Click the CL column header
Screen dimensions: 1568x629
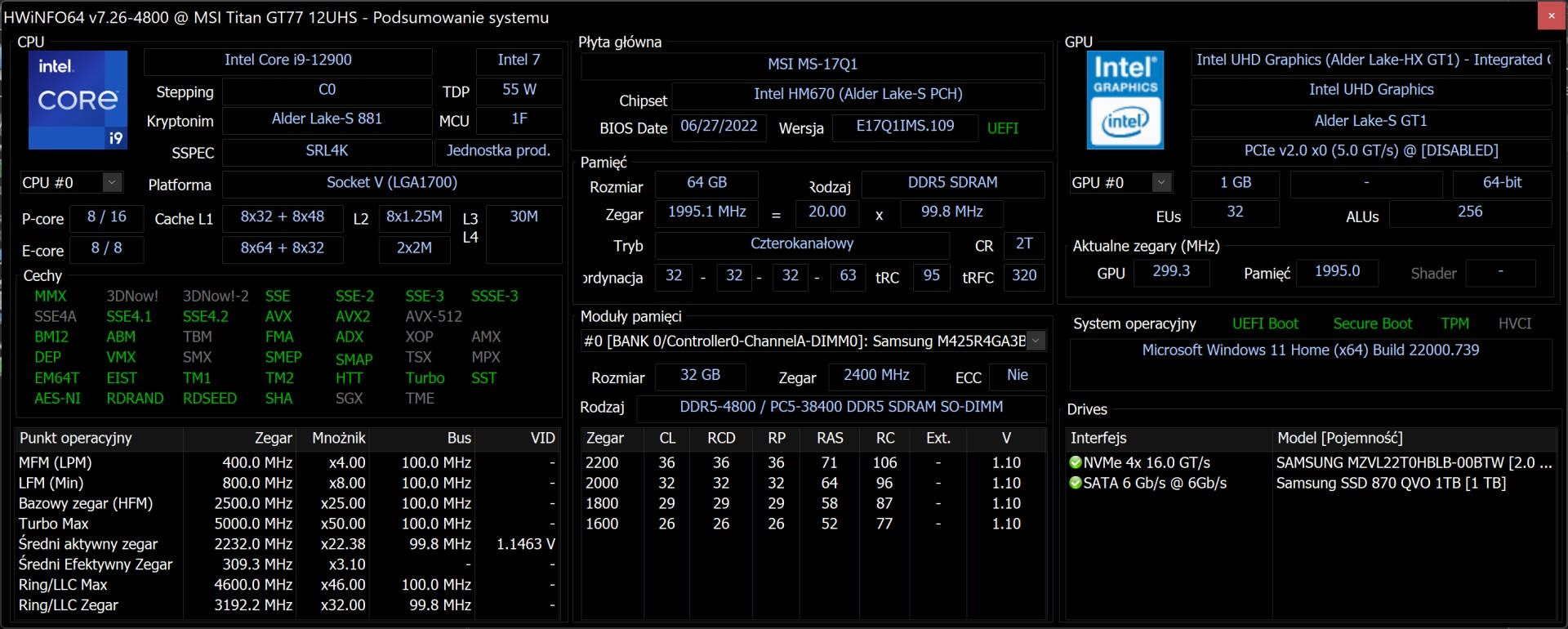point(667,439)
